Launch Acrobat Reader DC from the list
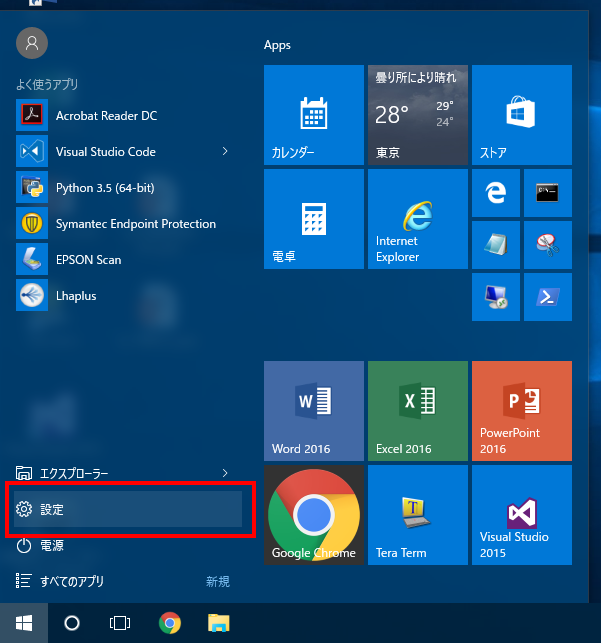The image size is (601, 643). click(x=123, y=116)
